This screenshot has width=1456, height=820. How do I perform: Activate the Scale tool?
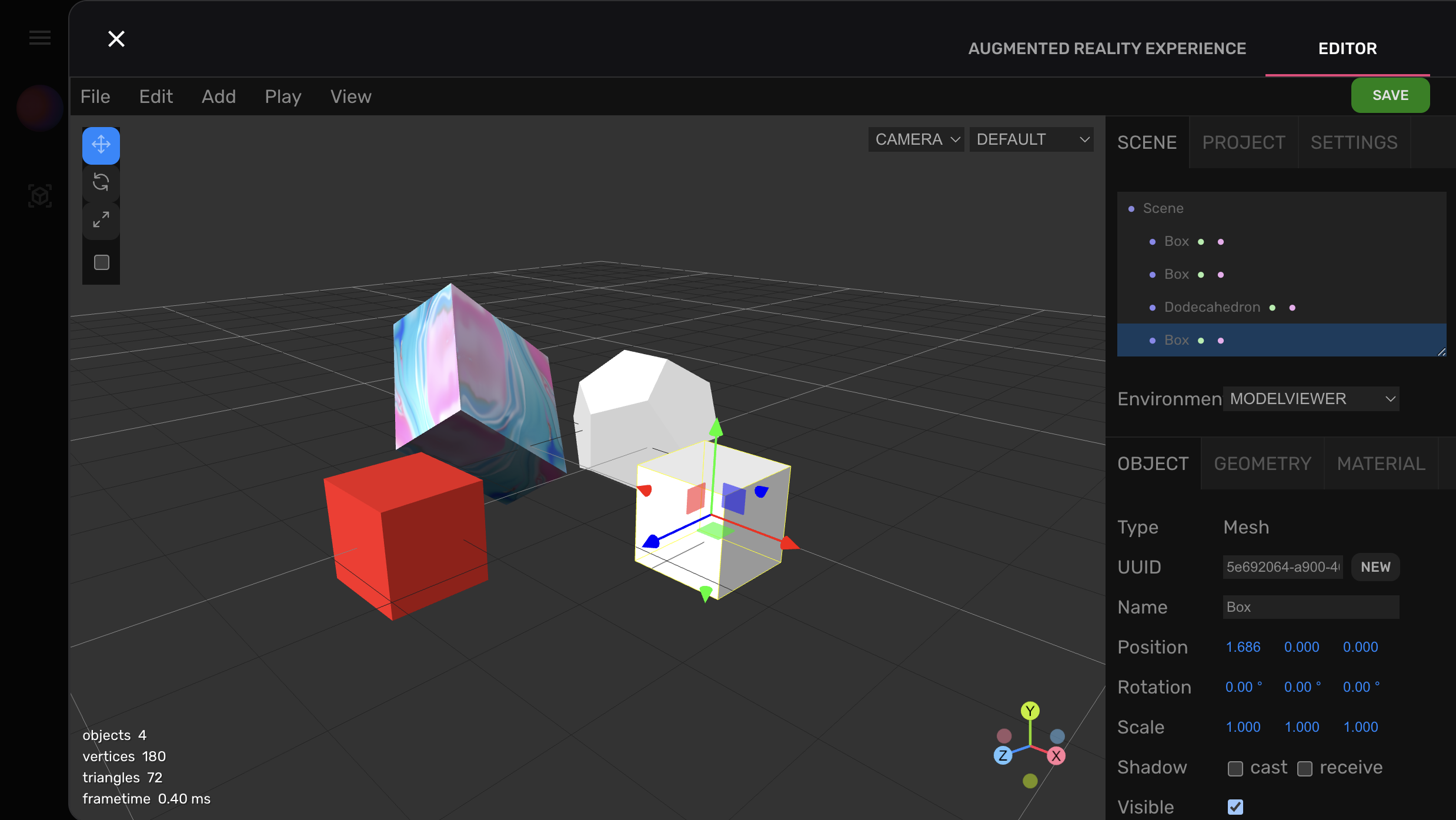click(x=101, y=221)
